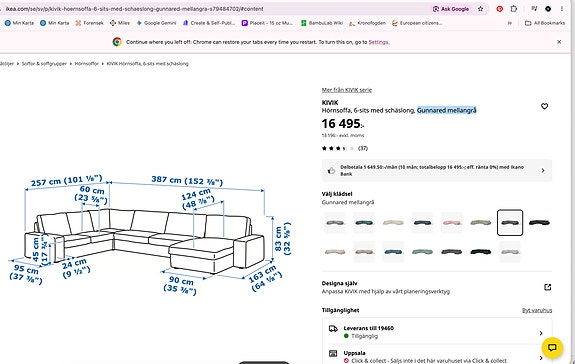Screen dimensions: 575x364
Task: Open the BambuLab Wiki bookmark
Action: coord(322,23)
